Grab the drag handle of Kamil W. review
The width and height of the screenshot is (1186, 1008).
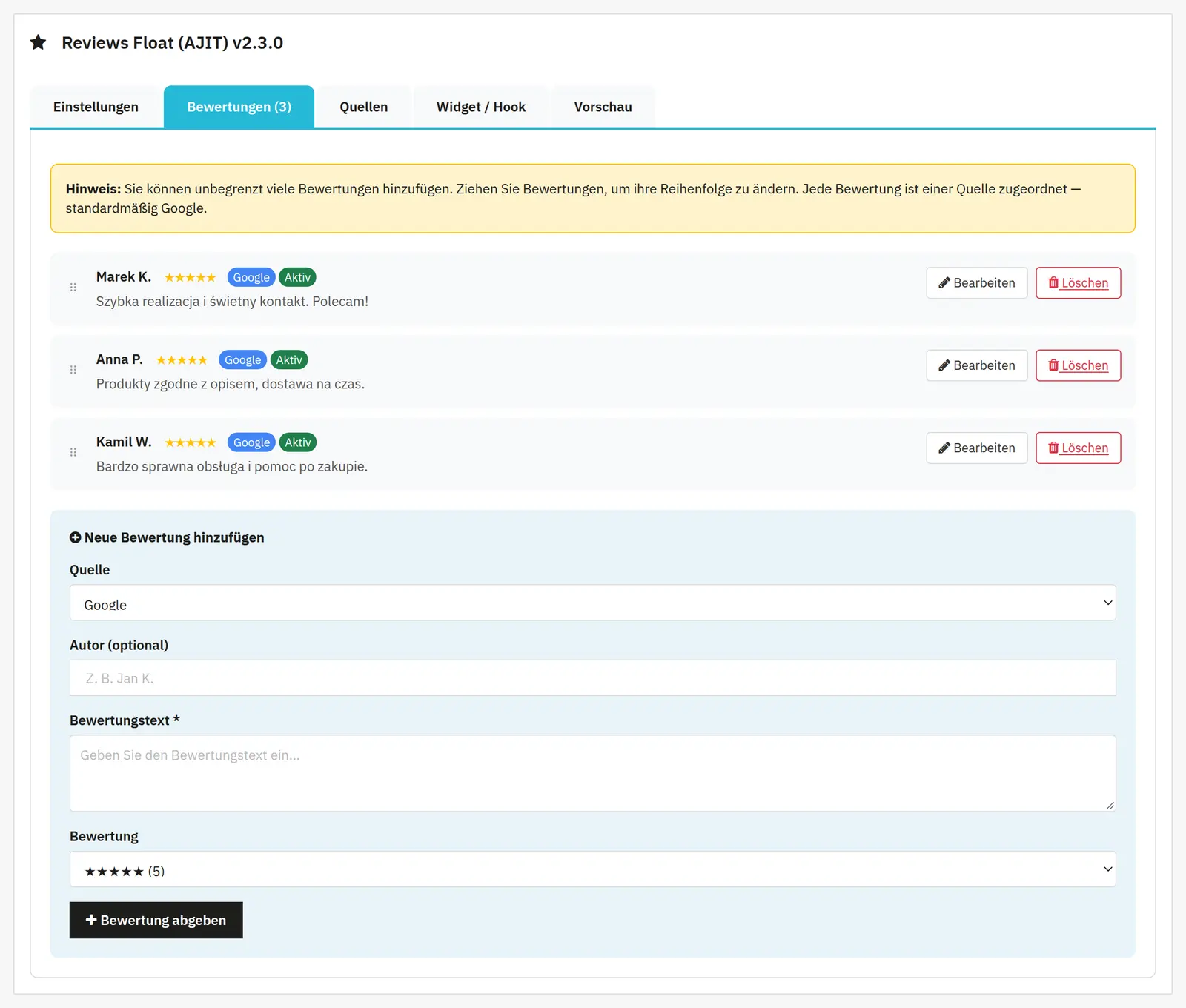[x=73, y=452]
